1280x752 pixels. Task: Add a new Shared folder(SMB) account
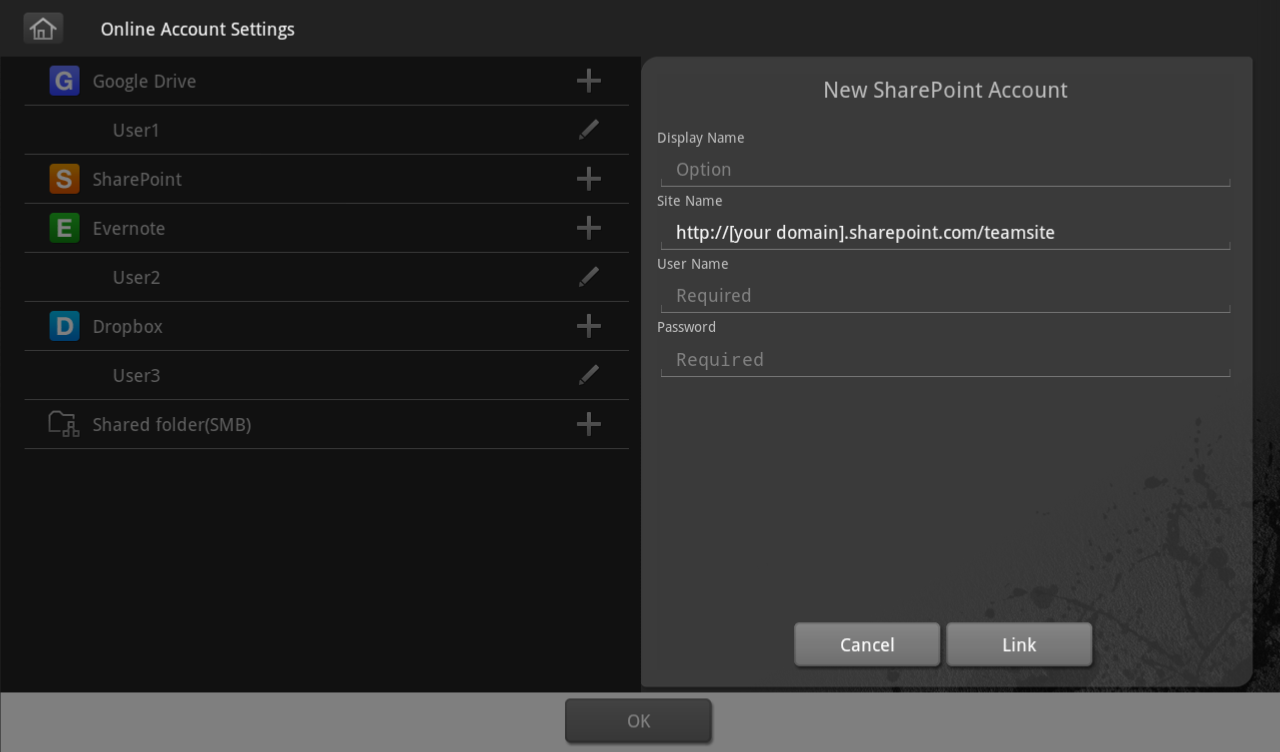(x=589, y=424)
